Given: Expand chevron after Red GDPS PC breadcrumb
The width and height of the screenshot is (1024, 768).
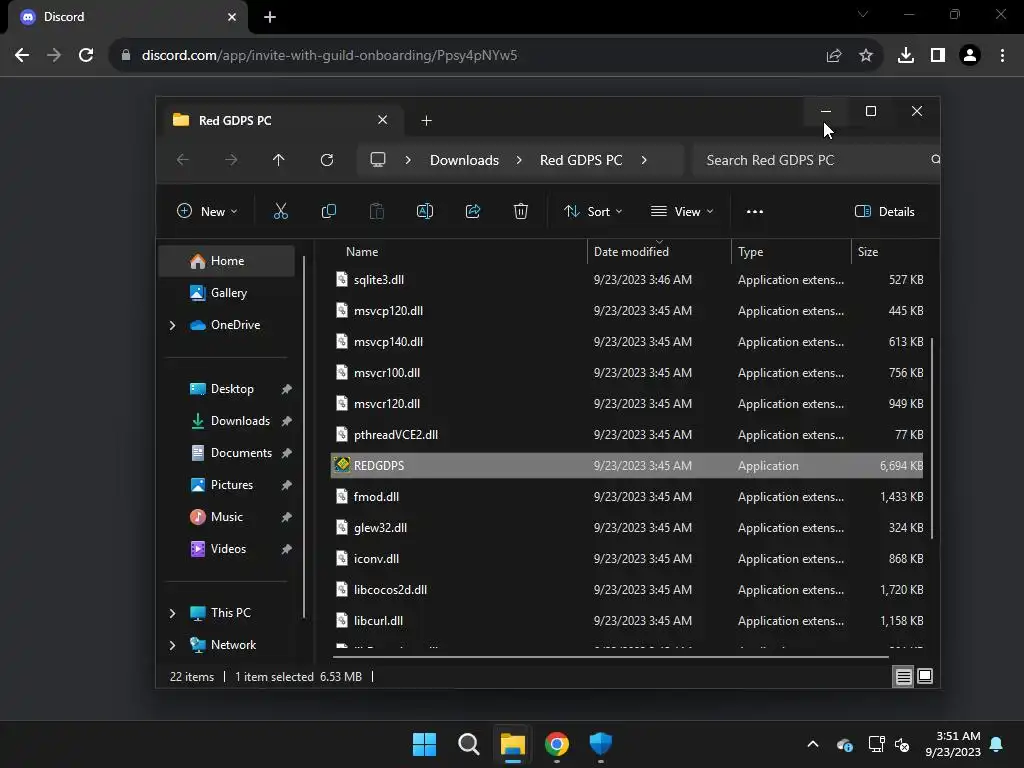Looking at the screenshot, I should click(x=644, y=160).
